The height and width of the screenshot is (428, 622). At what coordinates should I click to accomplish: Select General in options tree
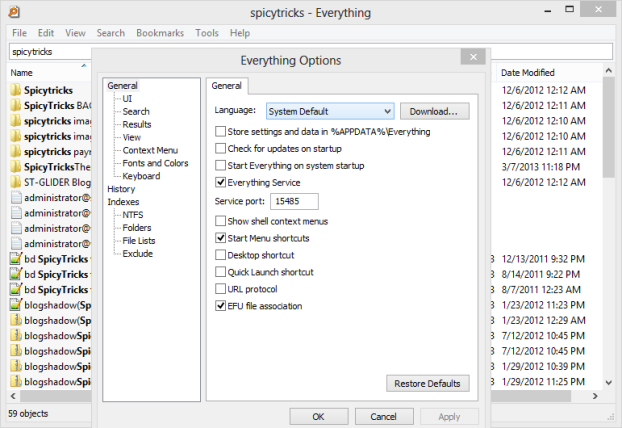pos(122,86)
